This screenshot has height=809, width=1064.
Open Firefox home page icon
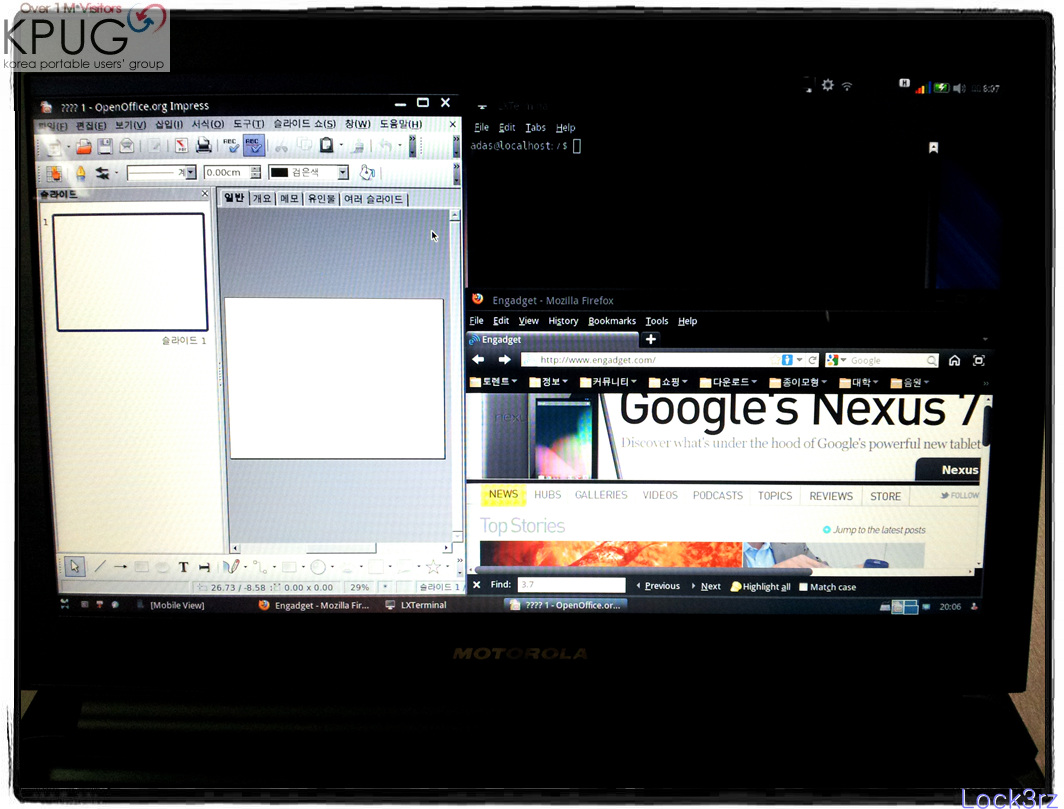(x=954, y=360)
